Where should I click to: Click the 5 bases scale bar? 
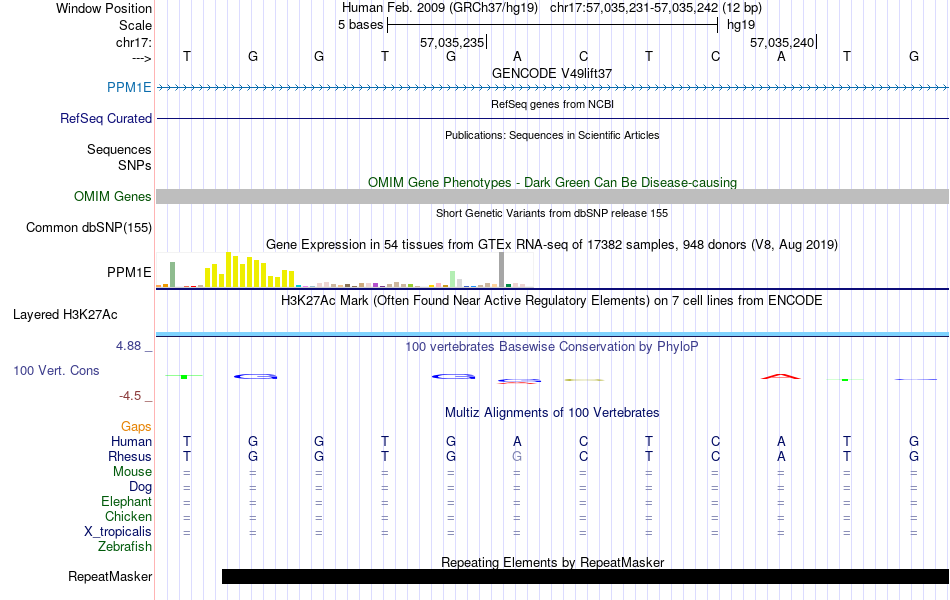click(553, 25)
